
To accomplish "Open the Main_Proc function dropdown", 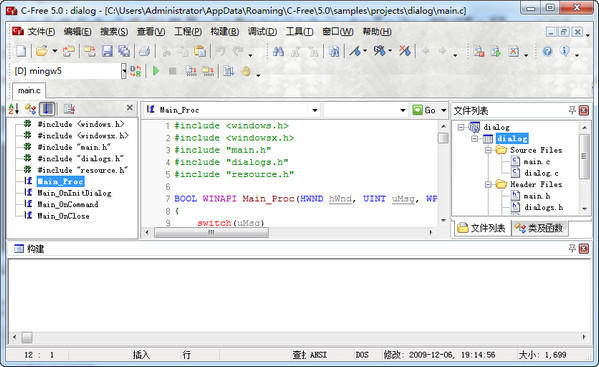I will click(x=314, y=110).
